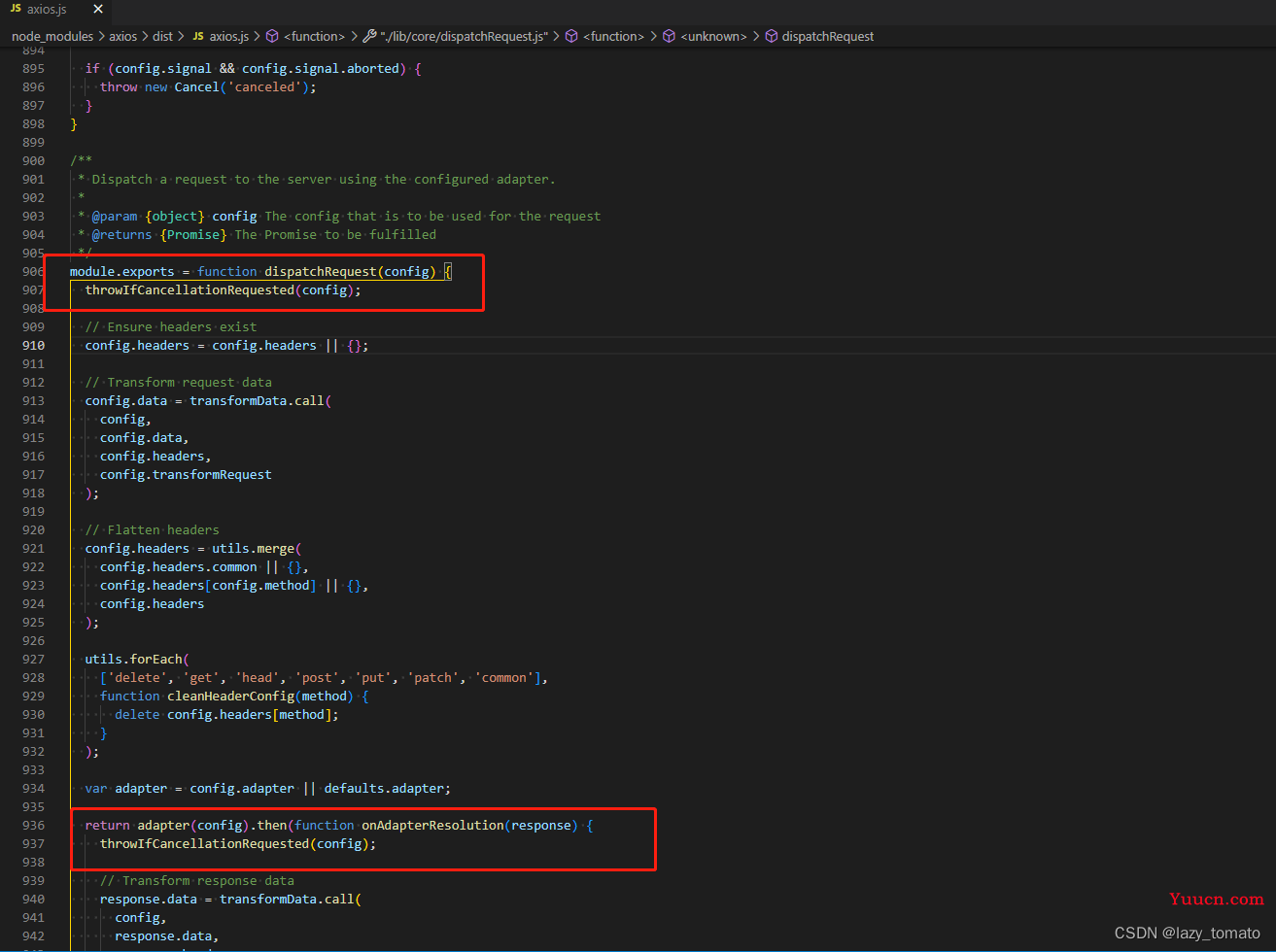
Task: Click 'config.headers[config.method]' on line 923
Action: (209, 585)
